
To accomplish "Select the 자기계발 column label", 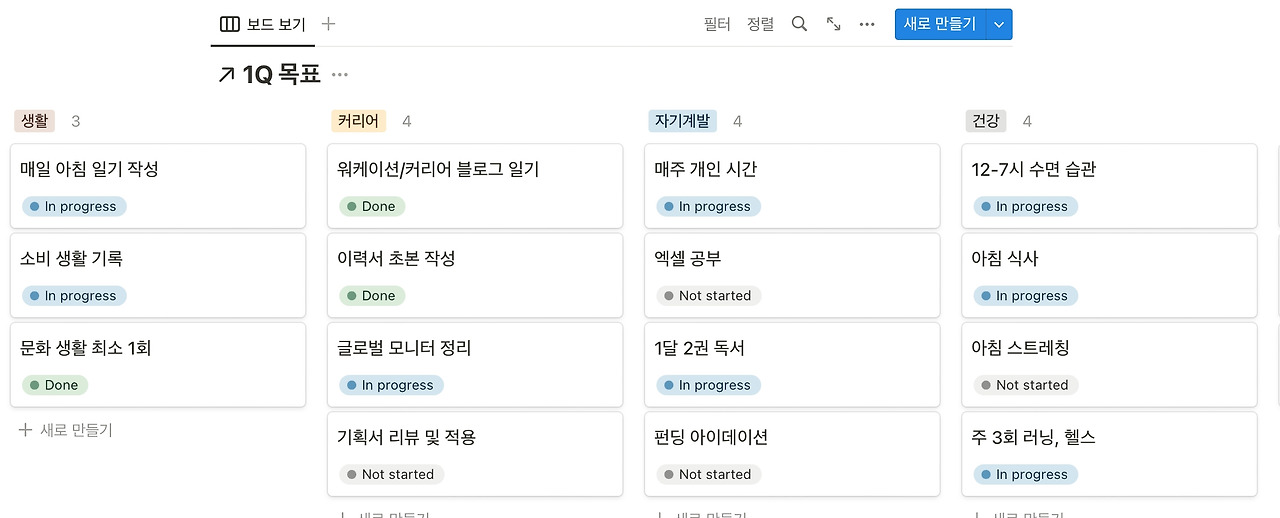I will [x=682, y=121].
